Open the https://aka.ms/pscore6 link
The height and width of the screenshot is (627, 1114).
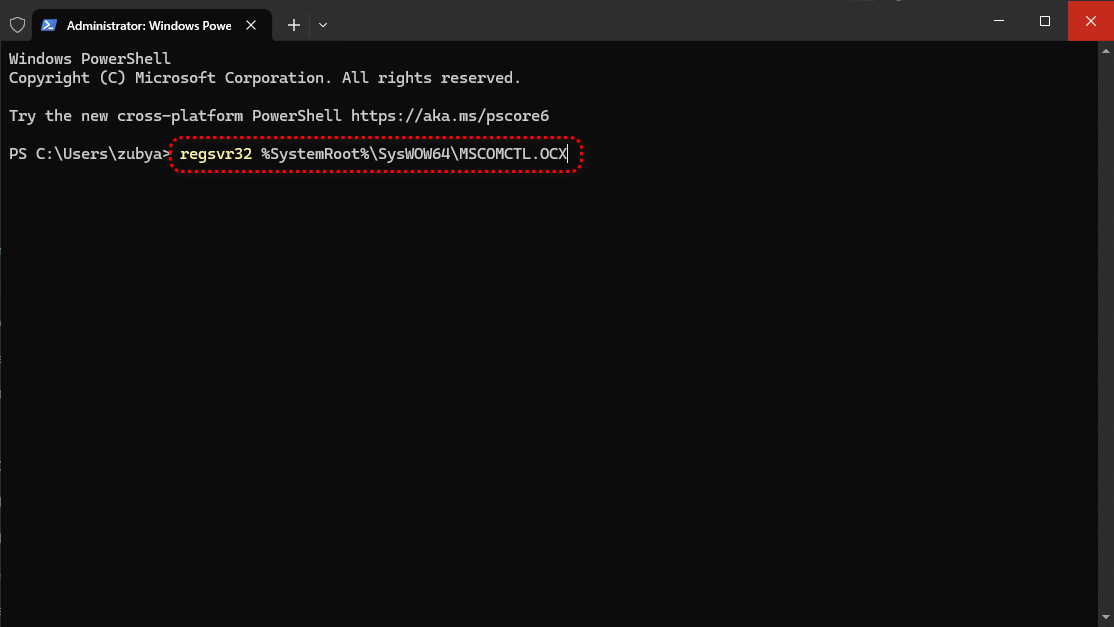tap(449, 116)
